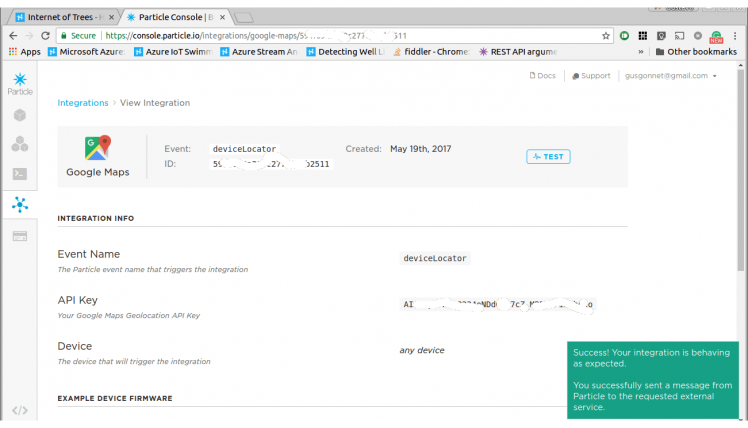
Task: Open the Support link
Action: coord(591,75)
